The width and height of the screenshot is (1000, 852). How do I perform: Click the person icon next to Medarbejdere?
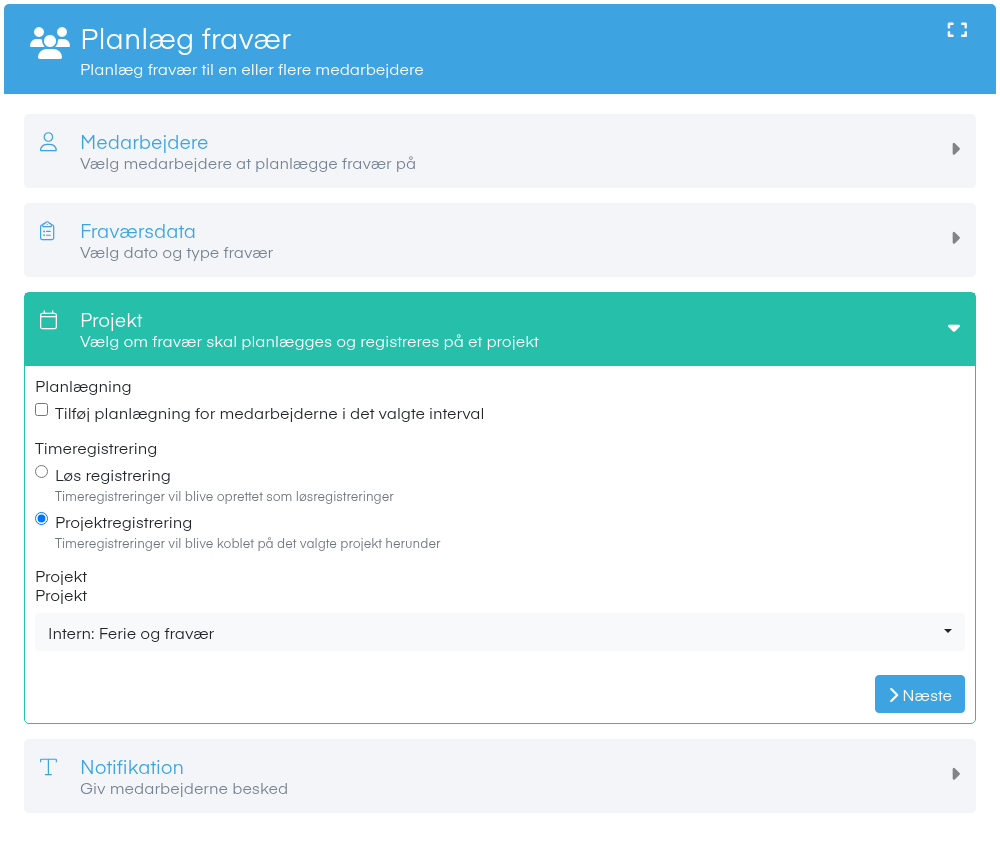pyautogui.click(x=48, y=142)
